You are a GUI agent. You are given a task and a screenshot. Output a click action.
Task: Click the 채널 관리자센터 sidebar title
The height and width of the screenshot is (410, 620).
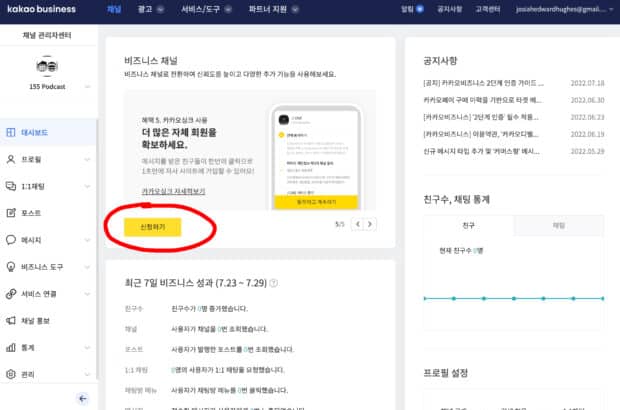pos(47,35)
